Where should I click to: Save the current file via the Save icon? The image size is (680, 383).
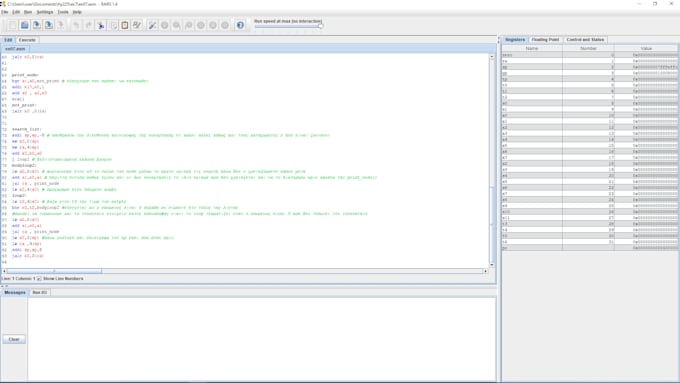37,25
